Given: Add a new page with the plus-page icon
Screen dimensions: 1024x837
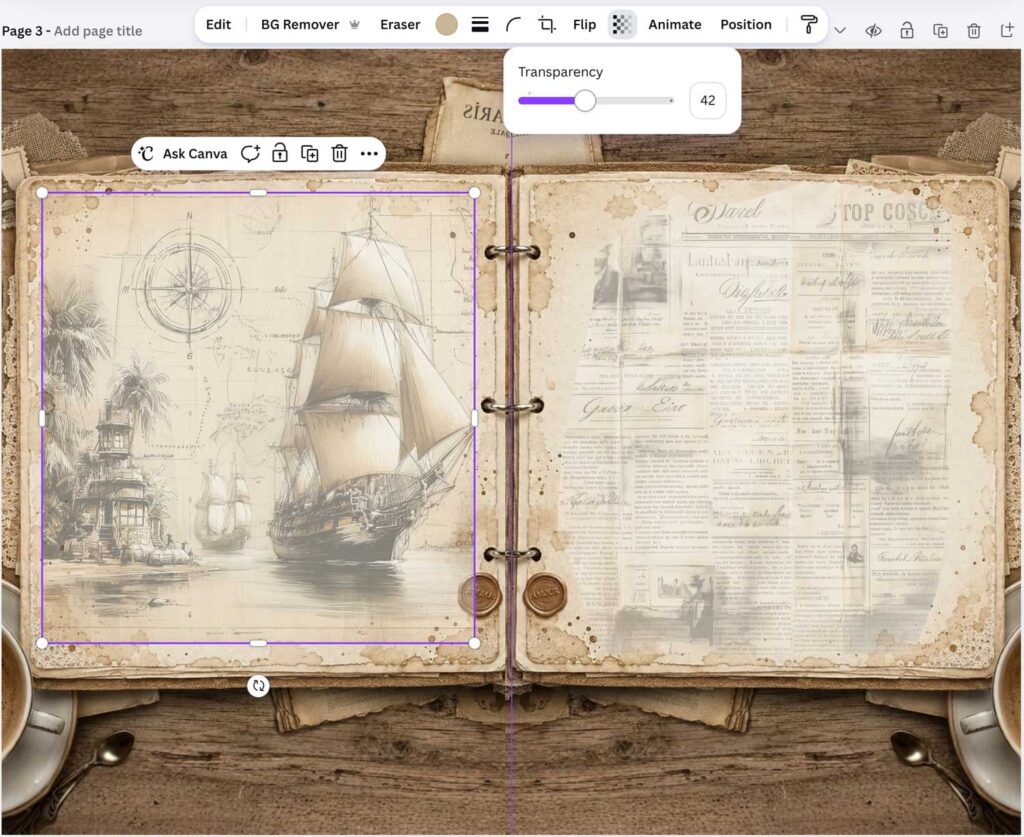Looking at the screenshot, I should click(x=1006, y=31).
